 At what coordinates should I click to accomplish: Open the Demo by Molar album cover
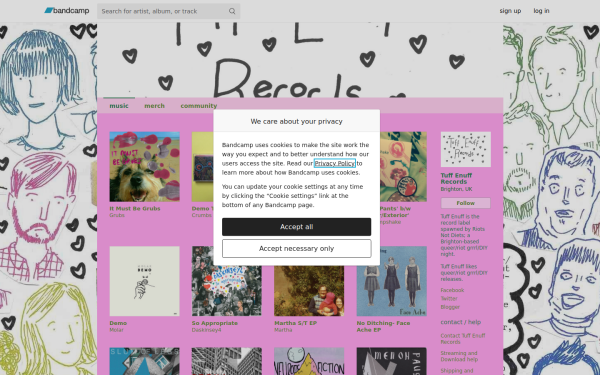144,281
